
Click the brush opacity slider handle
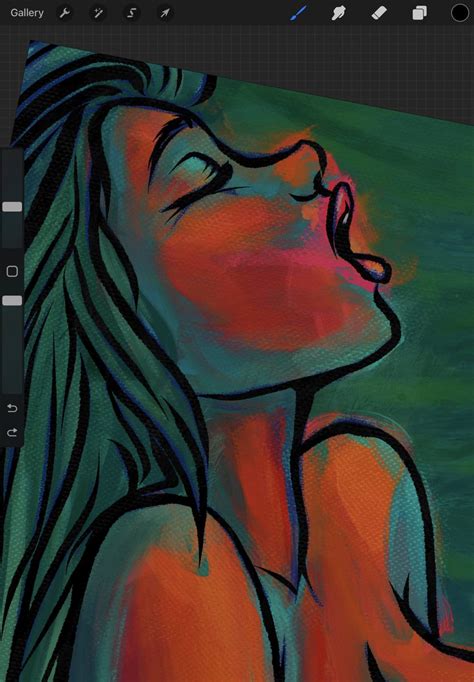click(12, 301)
